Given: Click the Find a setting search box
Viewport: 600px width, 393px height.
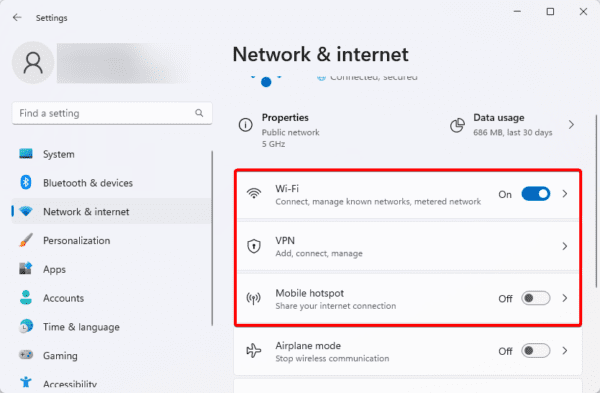Looking at the screenshot, I should pos(112,113).
